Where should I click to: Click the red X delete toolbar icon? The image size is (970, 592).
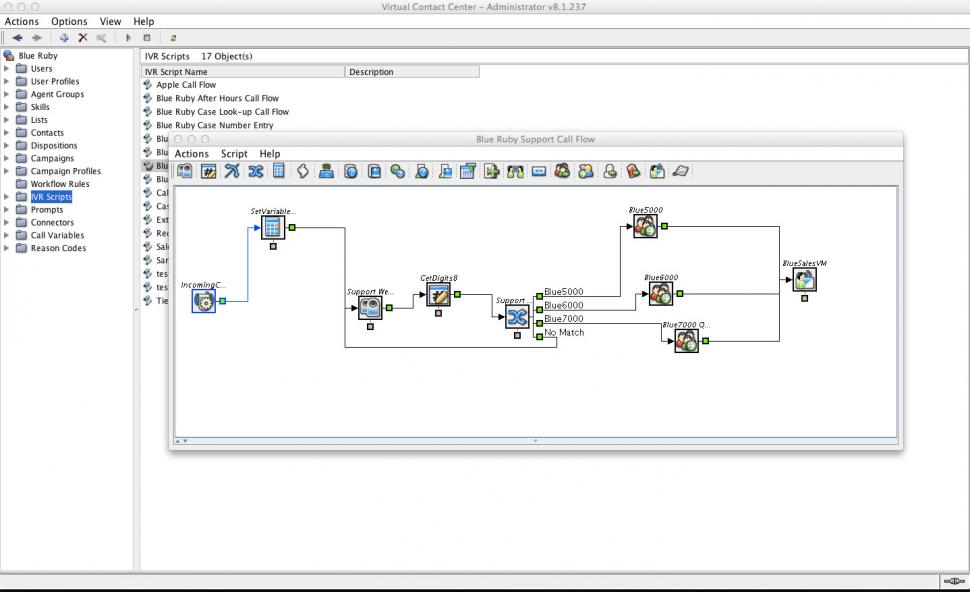pos(83,38)
